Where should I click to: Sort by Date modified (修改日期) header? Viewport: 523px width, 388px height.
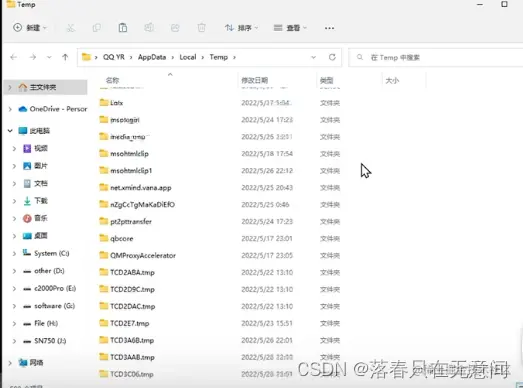[x=254, y=80]
